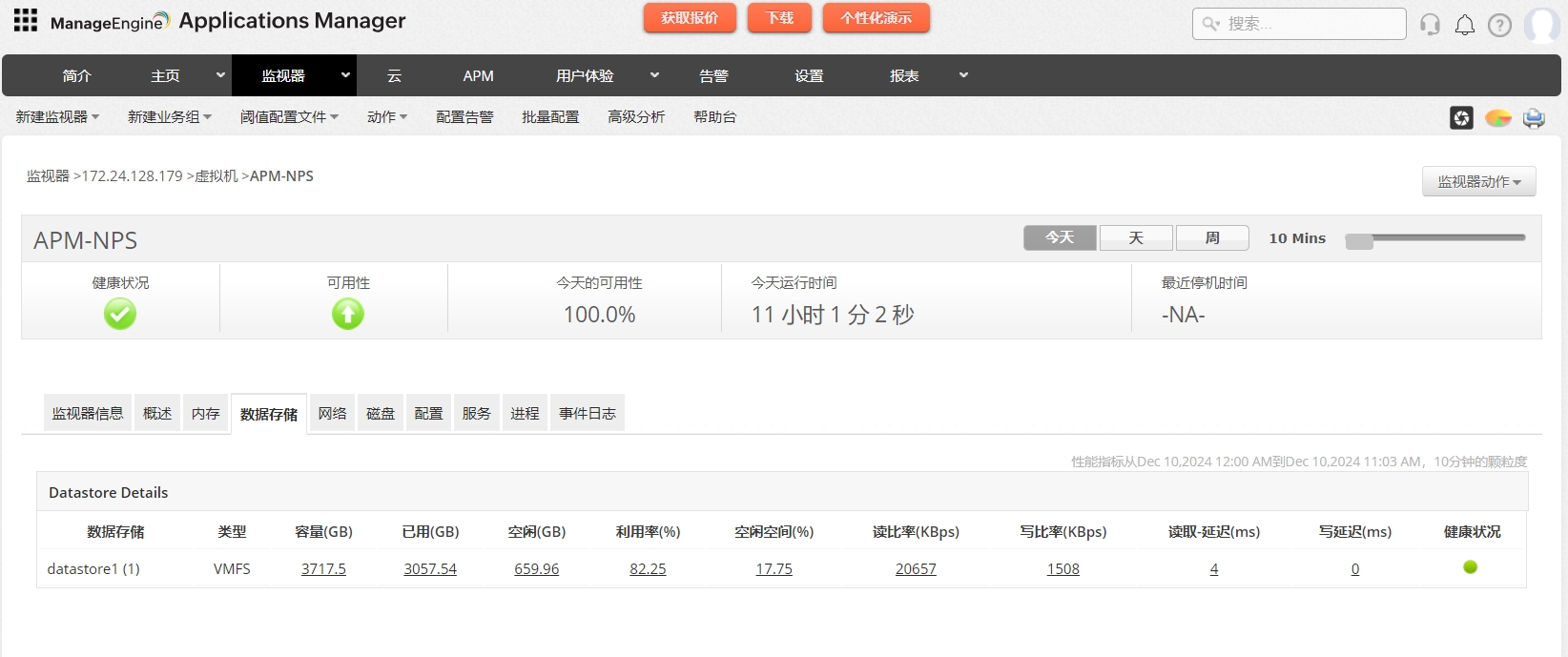Switch to the 内存 tab

(205, 413)
